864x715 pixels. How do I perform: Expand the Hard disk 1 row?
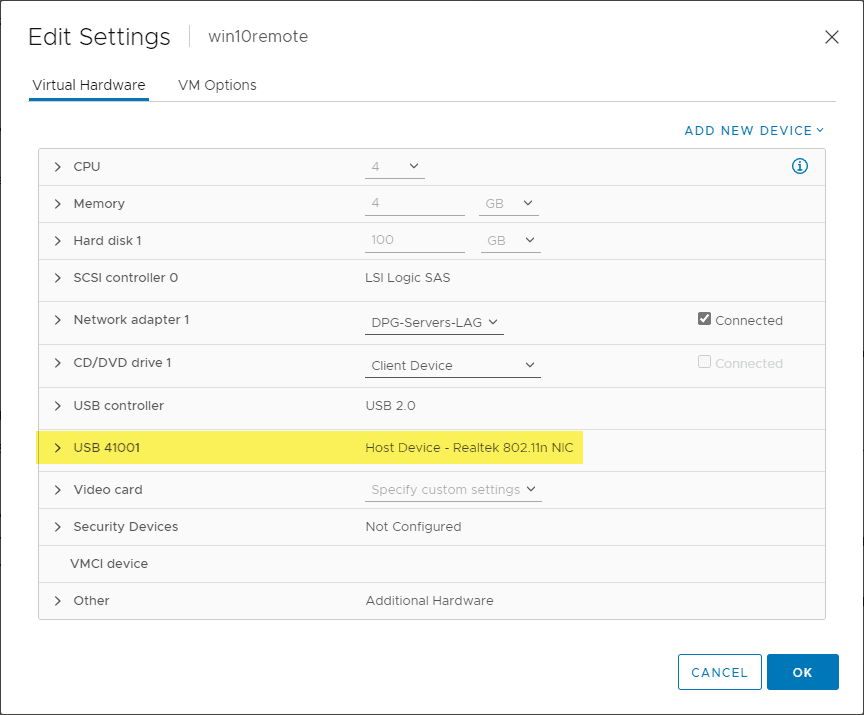[58, 241]
